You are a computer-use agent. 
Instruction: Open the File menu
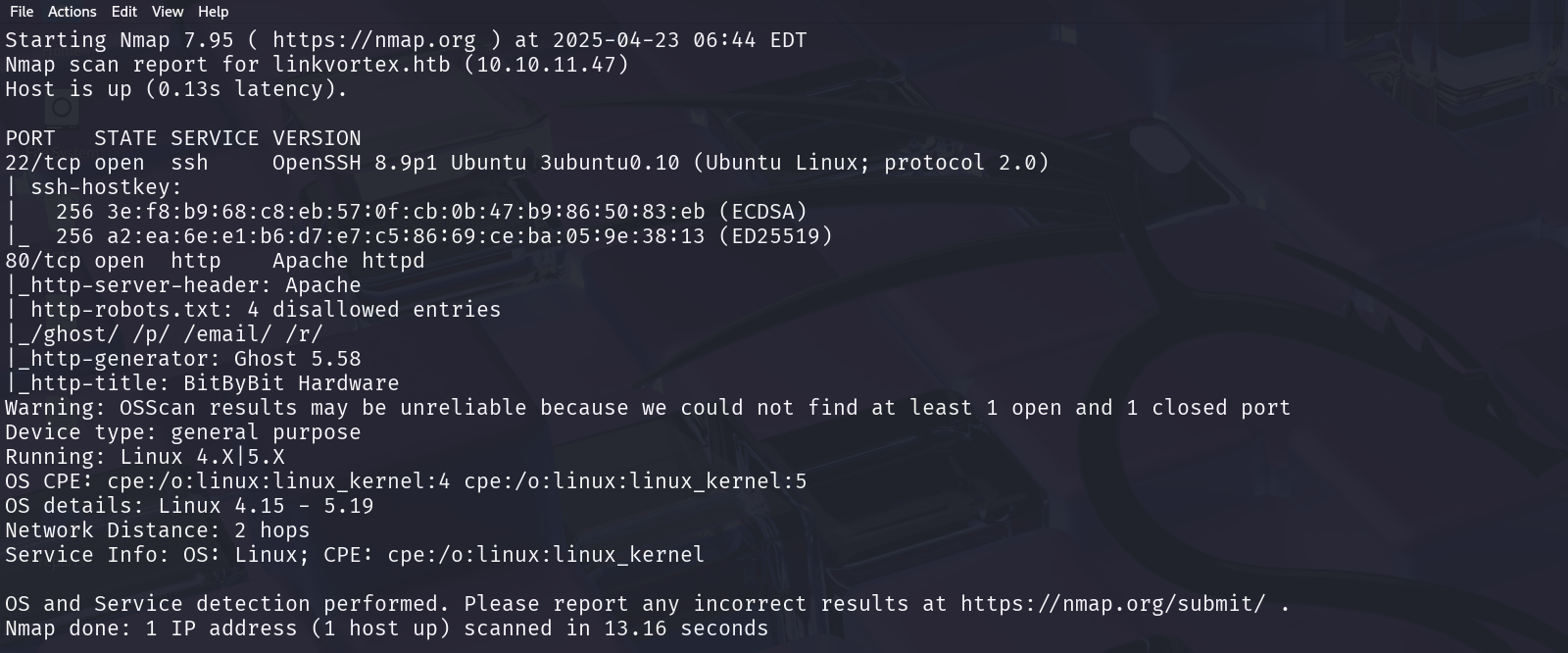[x=22, y=12]
